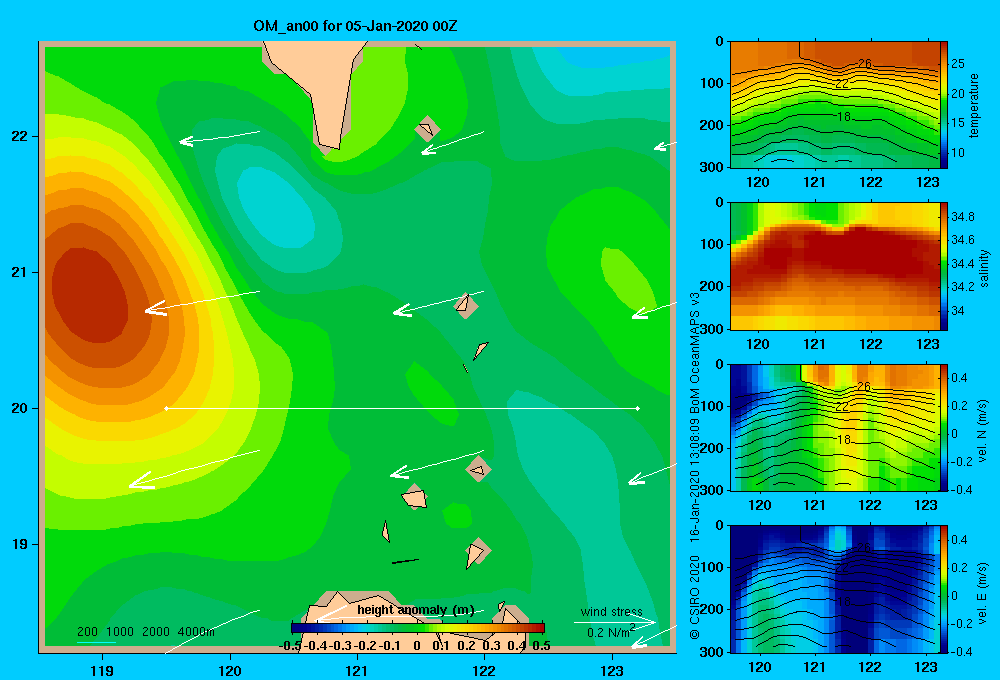Click the '4000m' depth contour legend entry
This screenshot has height=680, width=1000.
[x=196, y=632]
